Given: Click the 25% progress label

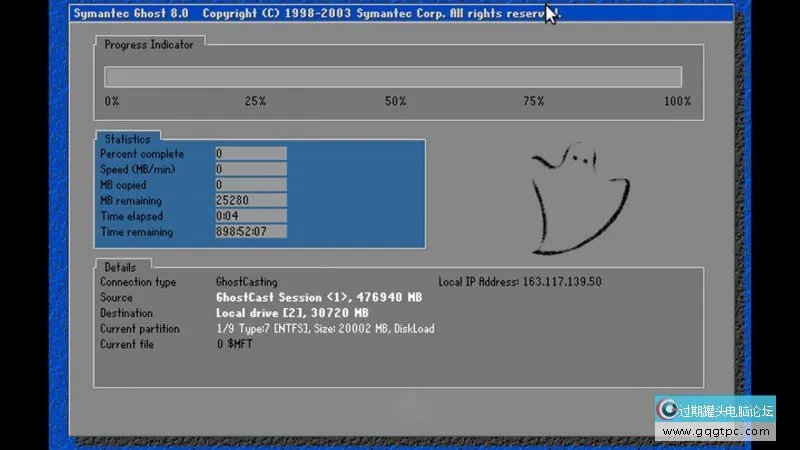Looking at the screenshot, I should tap(255, 101).
